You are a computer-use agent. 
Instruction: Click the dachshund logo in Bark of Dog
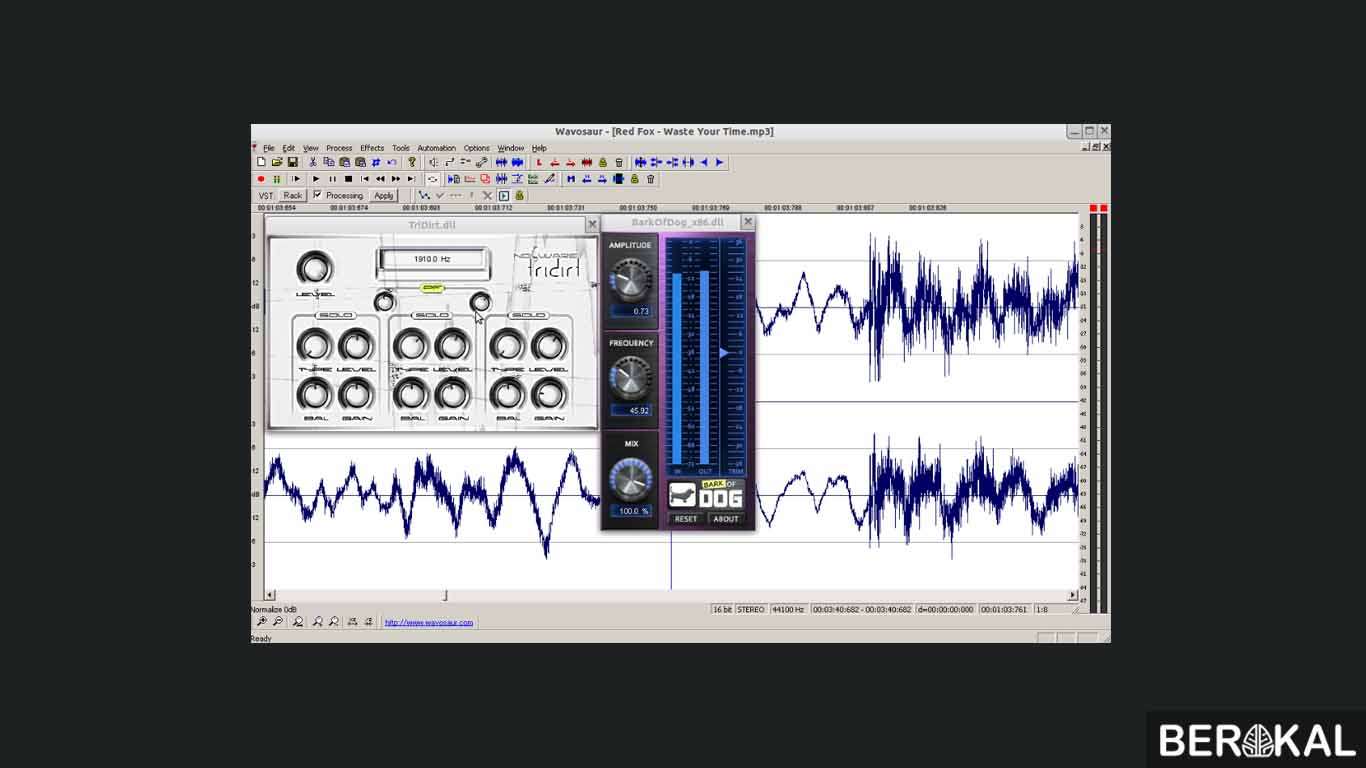click(x=683, y=495)
